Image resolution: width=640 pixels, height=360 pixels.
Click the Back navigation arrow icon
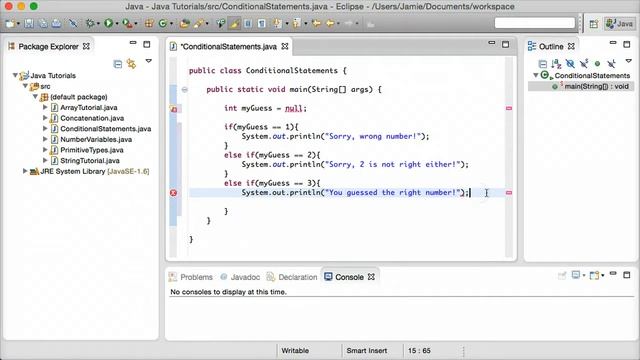click(x=330, y=24)
